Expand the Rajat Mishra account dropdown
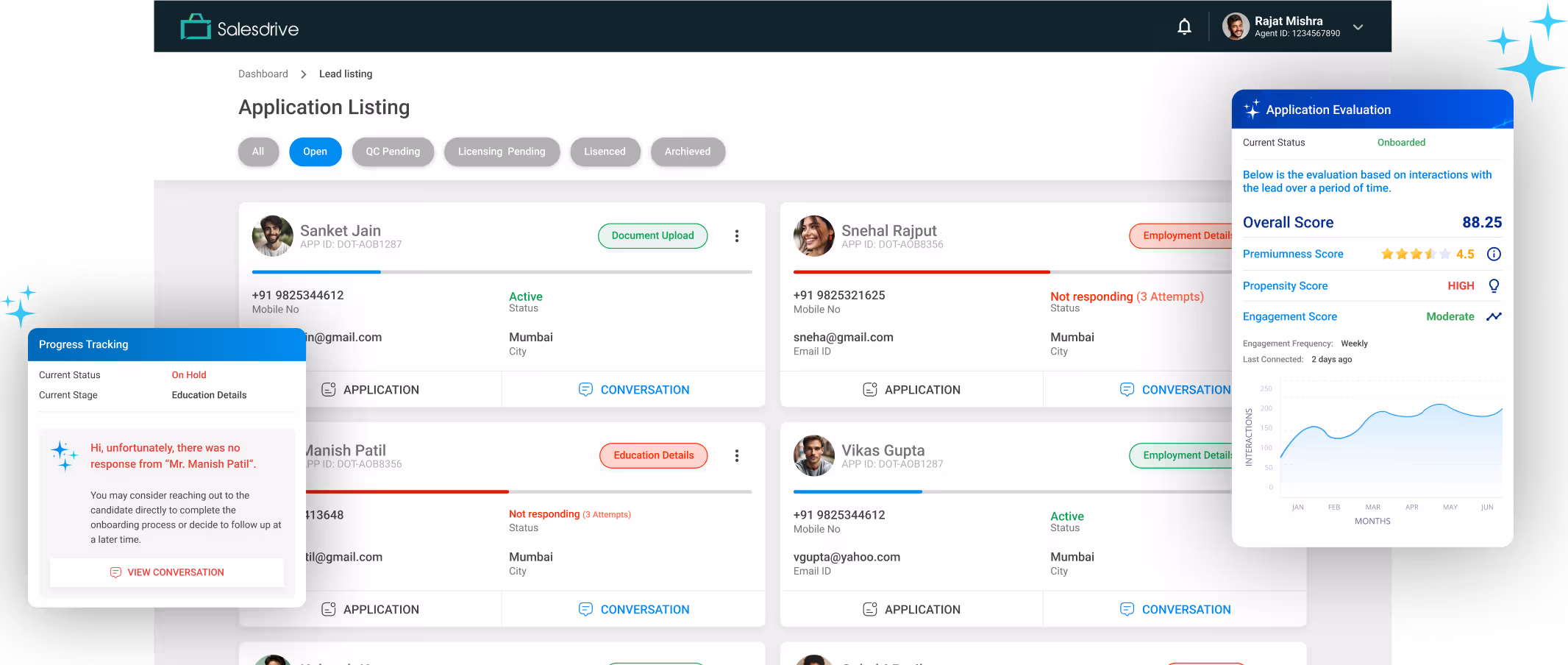 1358,27
